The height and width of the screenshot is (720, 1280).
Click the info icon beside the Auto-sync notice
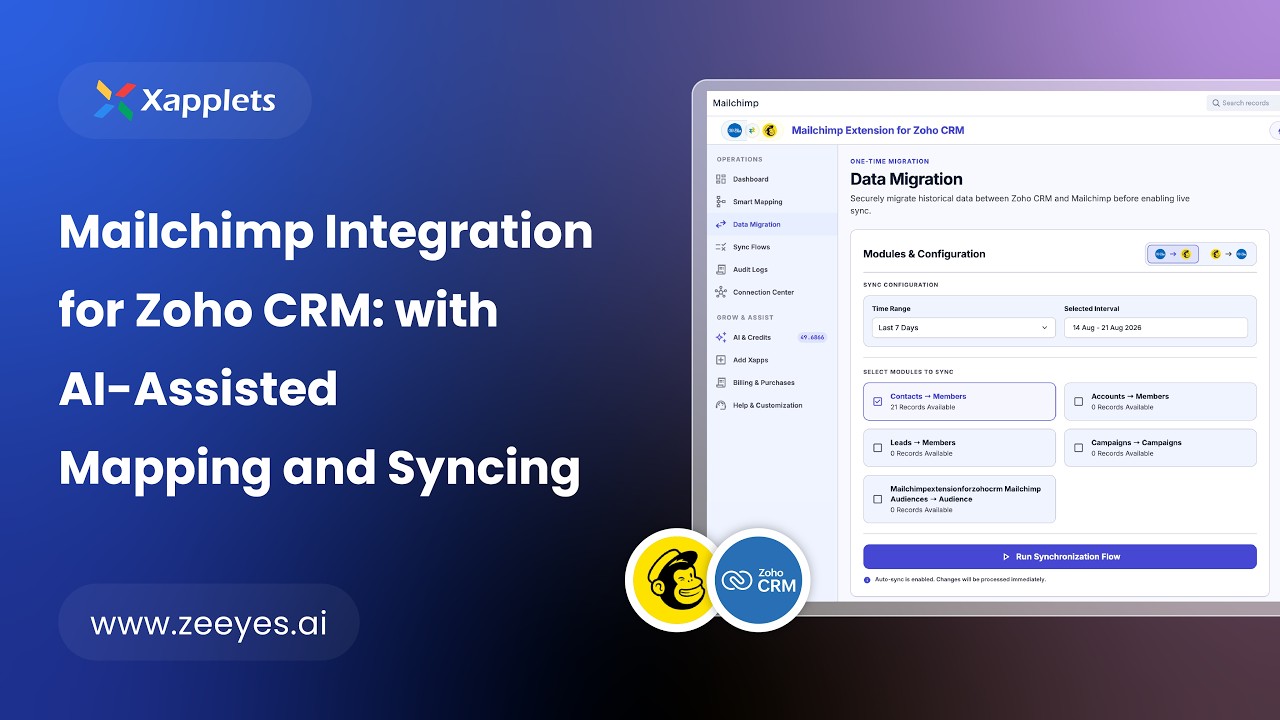click(867, 580)
